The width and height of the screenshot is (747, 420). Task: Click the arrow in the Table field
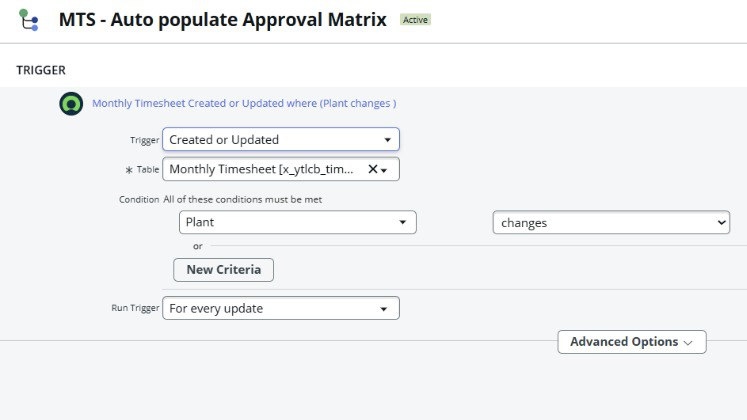[384, 171]
